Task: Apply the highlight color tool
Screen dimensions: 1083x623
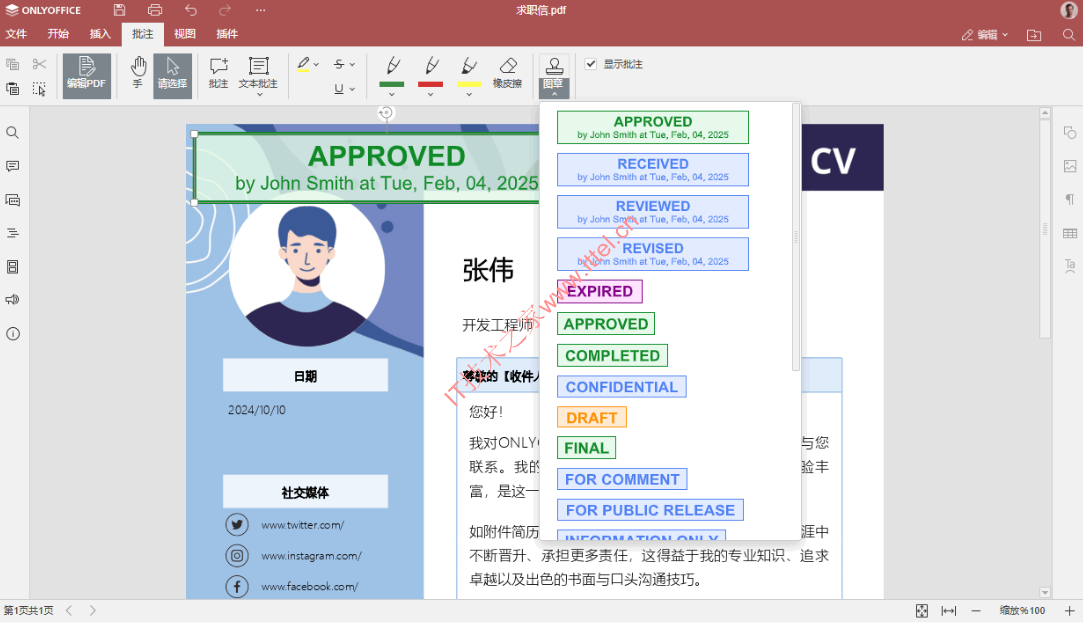Action: click(x=303, y=64)
